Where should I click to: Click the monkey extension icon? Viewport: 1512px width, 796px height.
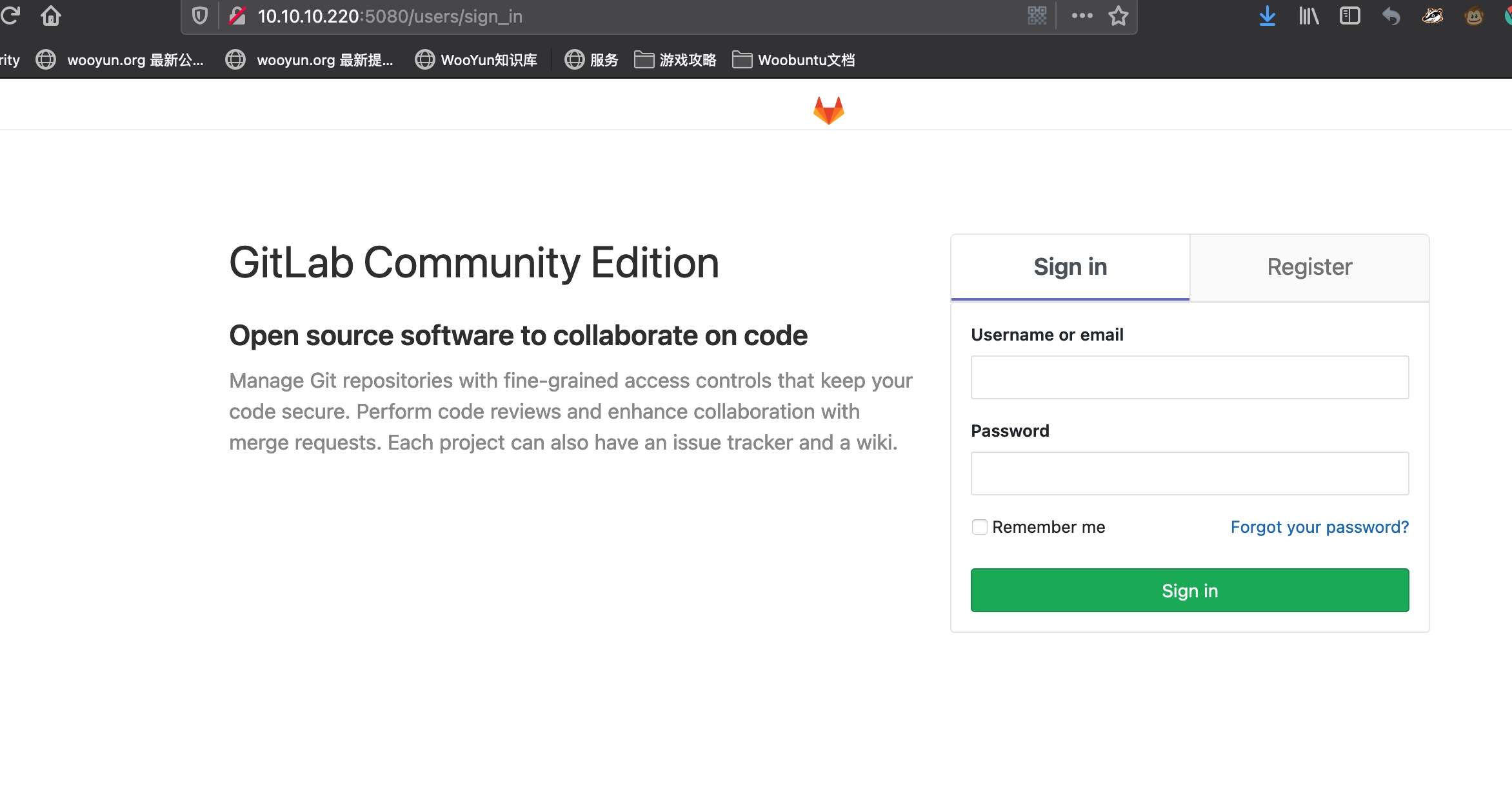[1473, 16]
